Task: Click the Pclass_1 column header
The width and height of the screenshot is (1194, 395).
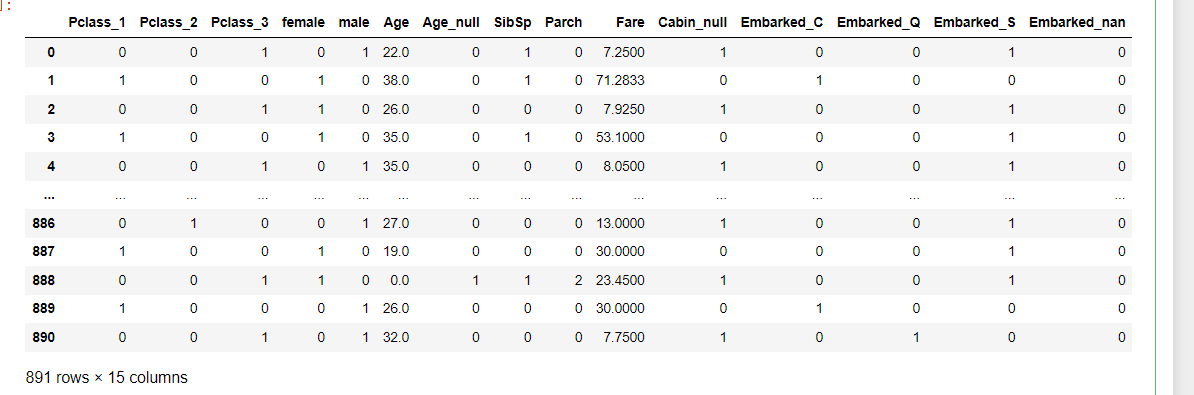Action: point(96,23)
